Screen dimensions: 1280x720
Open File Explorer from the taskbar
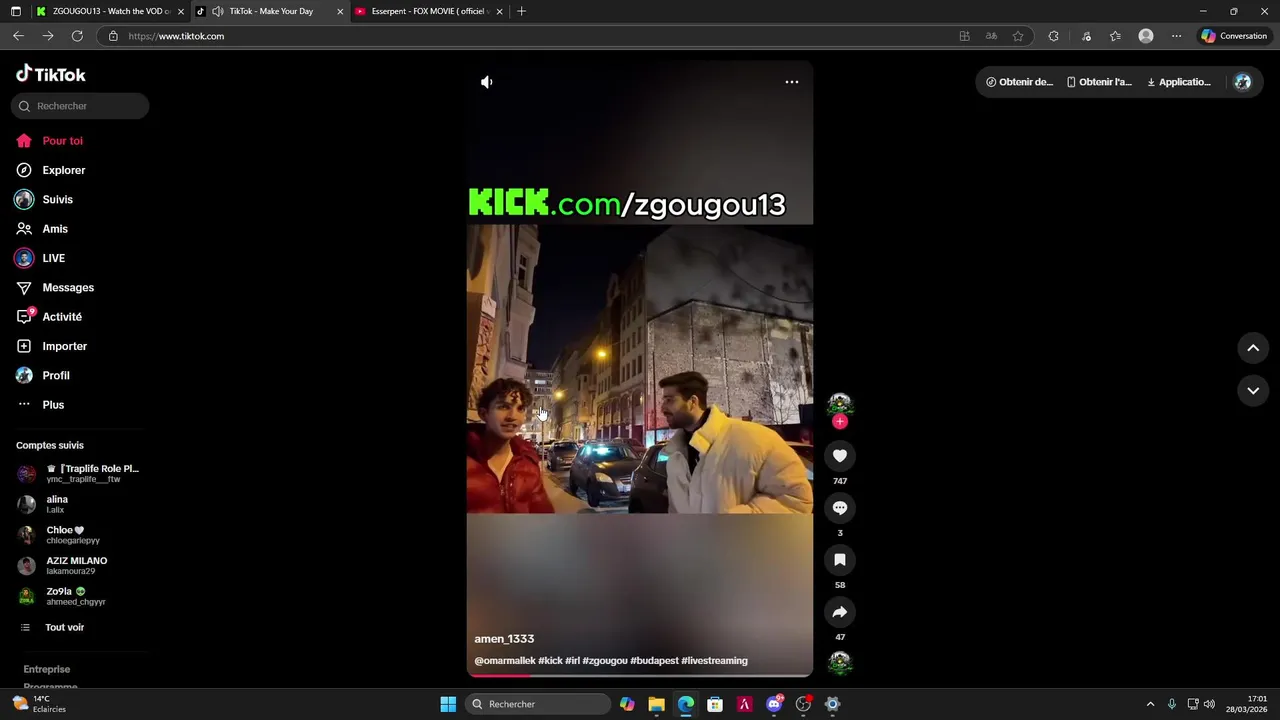tap(656, 704)
